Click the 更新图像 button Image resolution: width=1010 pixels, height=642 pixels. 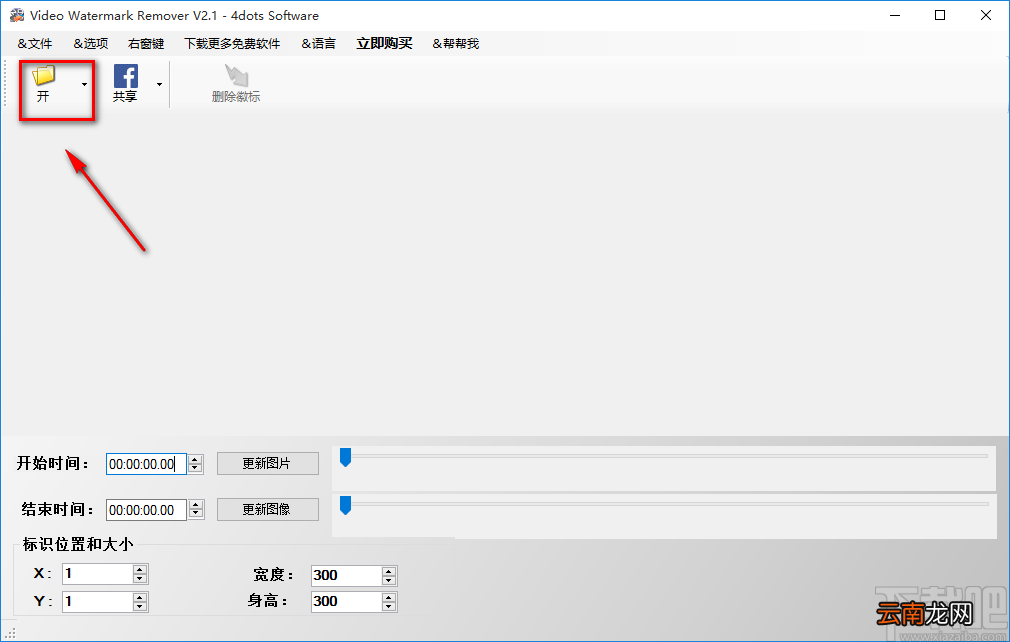pos(268,509)
